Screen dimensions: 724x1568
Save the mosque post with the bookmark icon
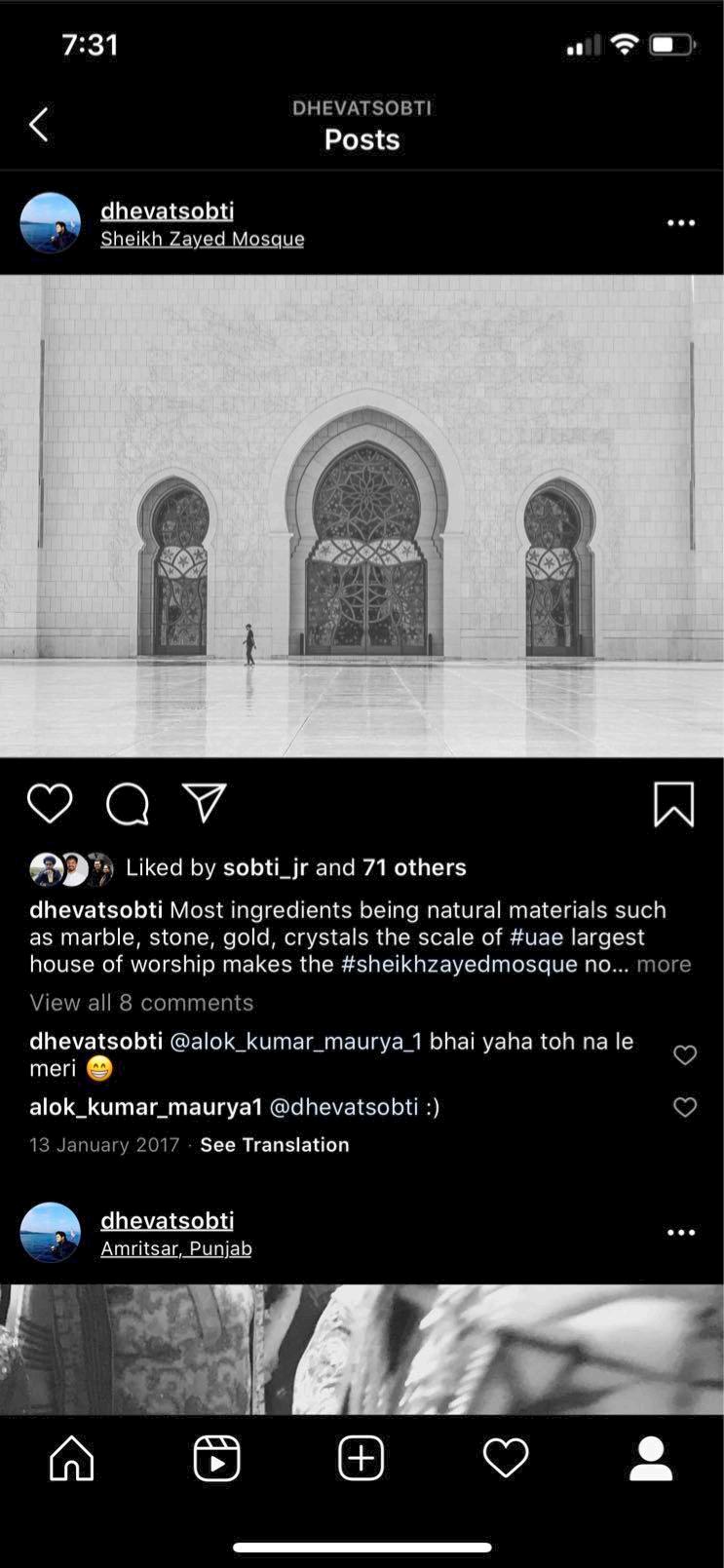(673, 804)
